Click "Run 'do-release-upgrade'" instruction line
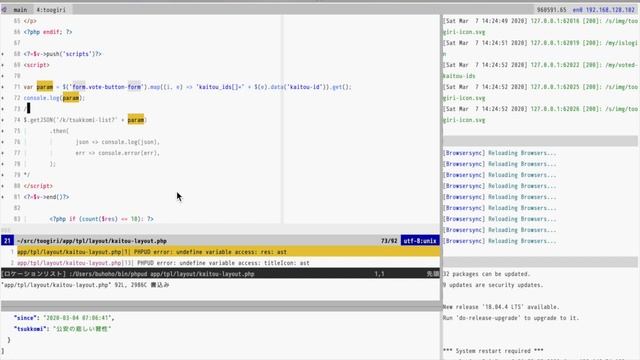Image resolution: width=640 pixels, height=360 pixels. (511, 318)
